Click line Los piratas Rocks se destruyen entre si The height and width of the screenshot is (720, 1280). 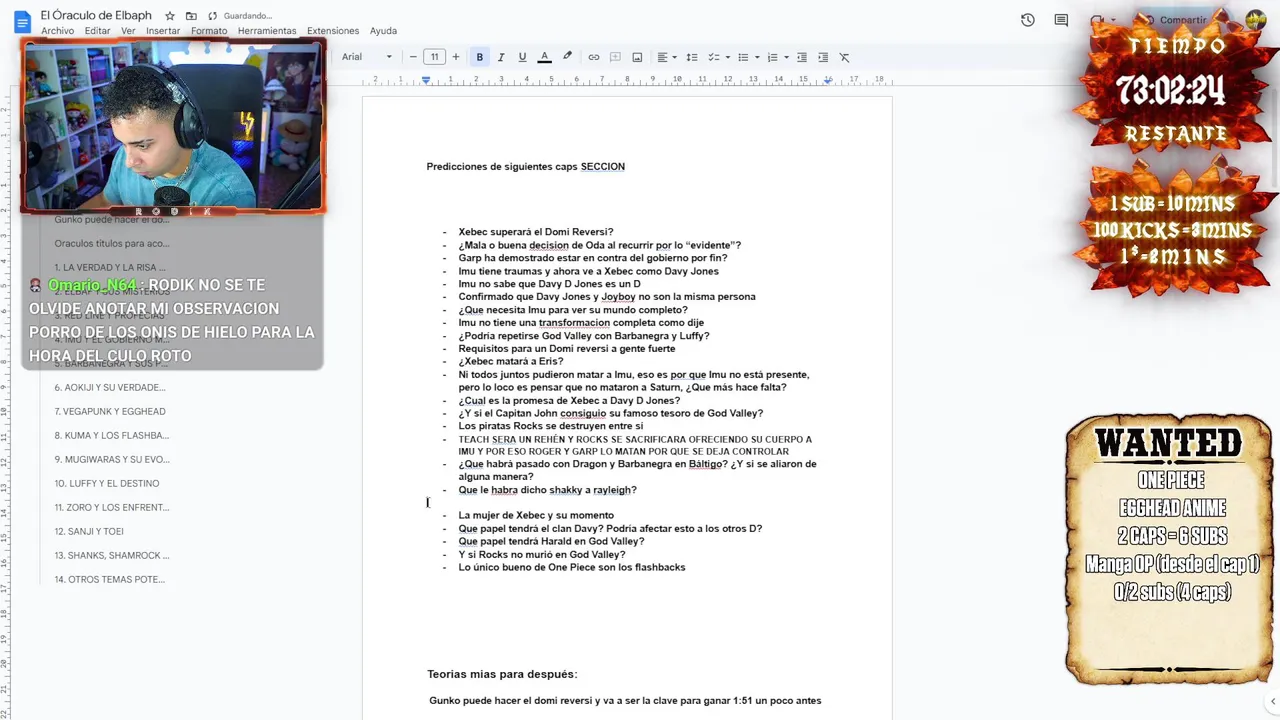[551, 426]
